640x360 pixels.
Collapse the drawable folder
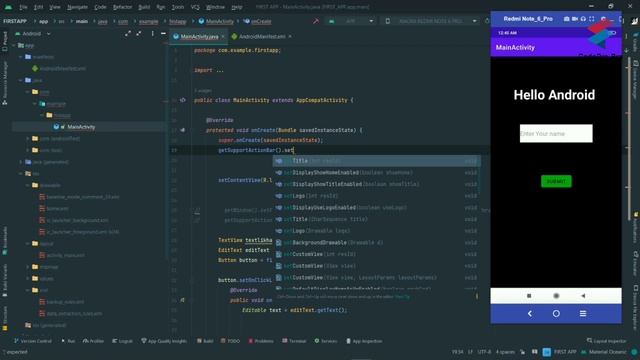(x=28, y=185)
